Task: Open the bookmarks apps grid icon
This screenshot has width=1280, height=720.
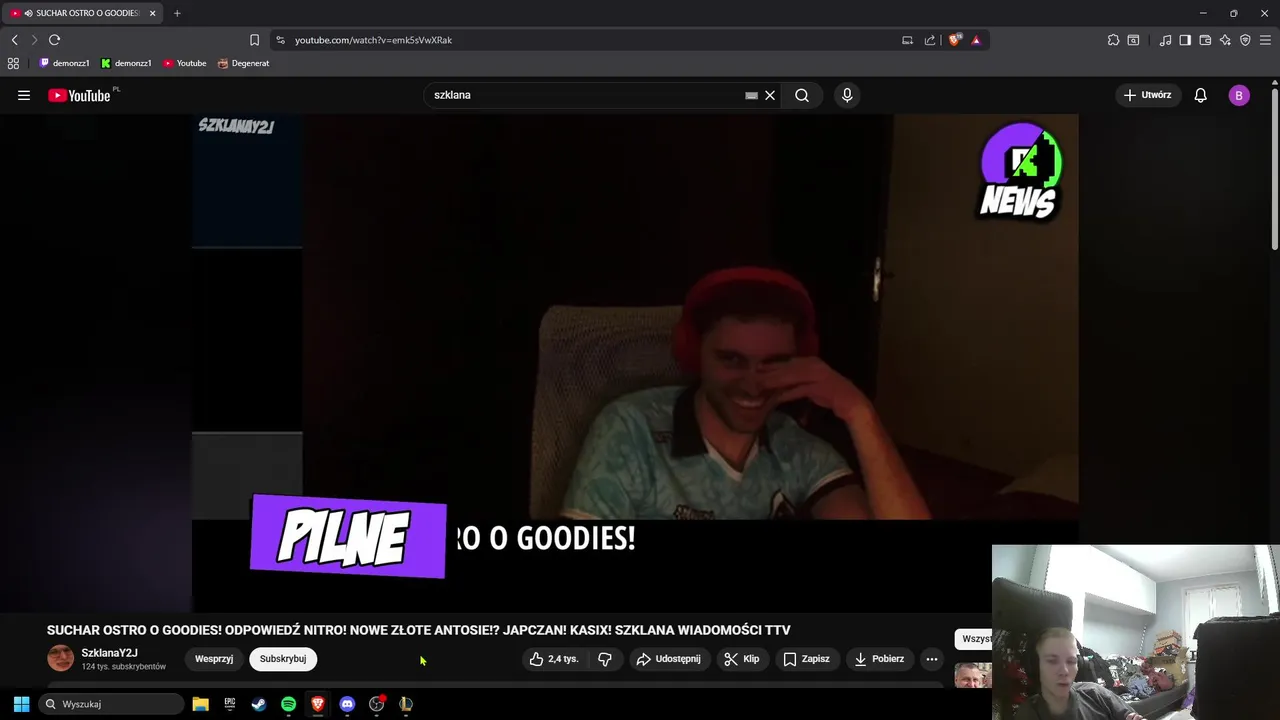Action: 13,63
